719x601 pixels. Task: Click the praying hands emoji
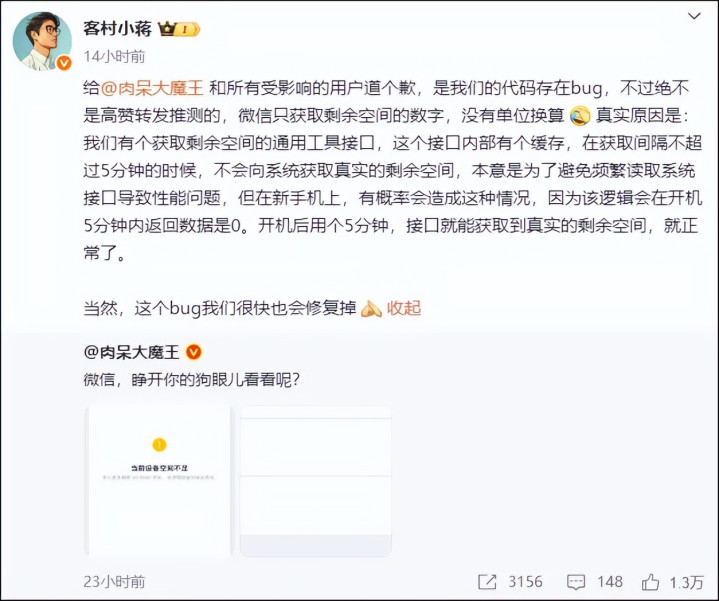(371, 309)
